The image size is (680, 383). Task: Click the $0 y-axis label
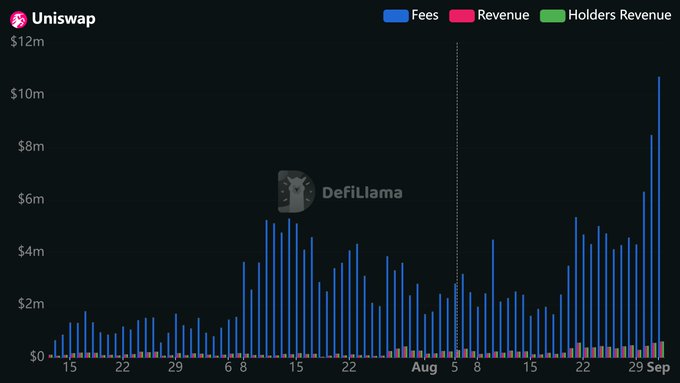[x=37, y=356]
